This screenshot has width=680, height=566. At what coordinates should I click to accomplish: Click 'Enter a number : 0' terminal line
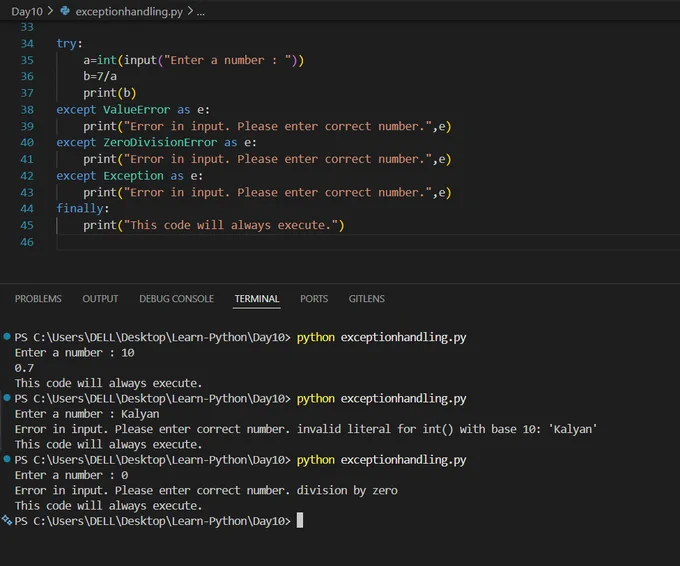(72, 475)
